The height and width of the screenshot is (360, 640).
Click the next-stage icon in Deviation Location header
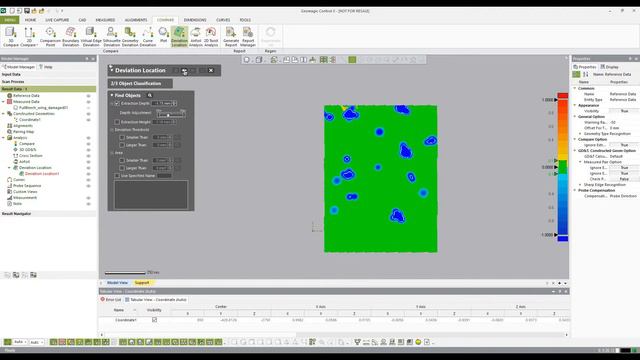pyautogui.click(x=184, y=71)
